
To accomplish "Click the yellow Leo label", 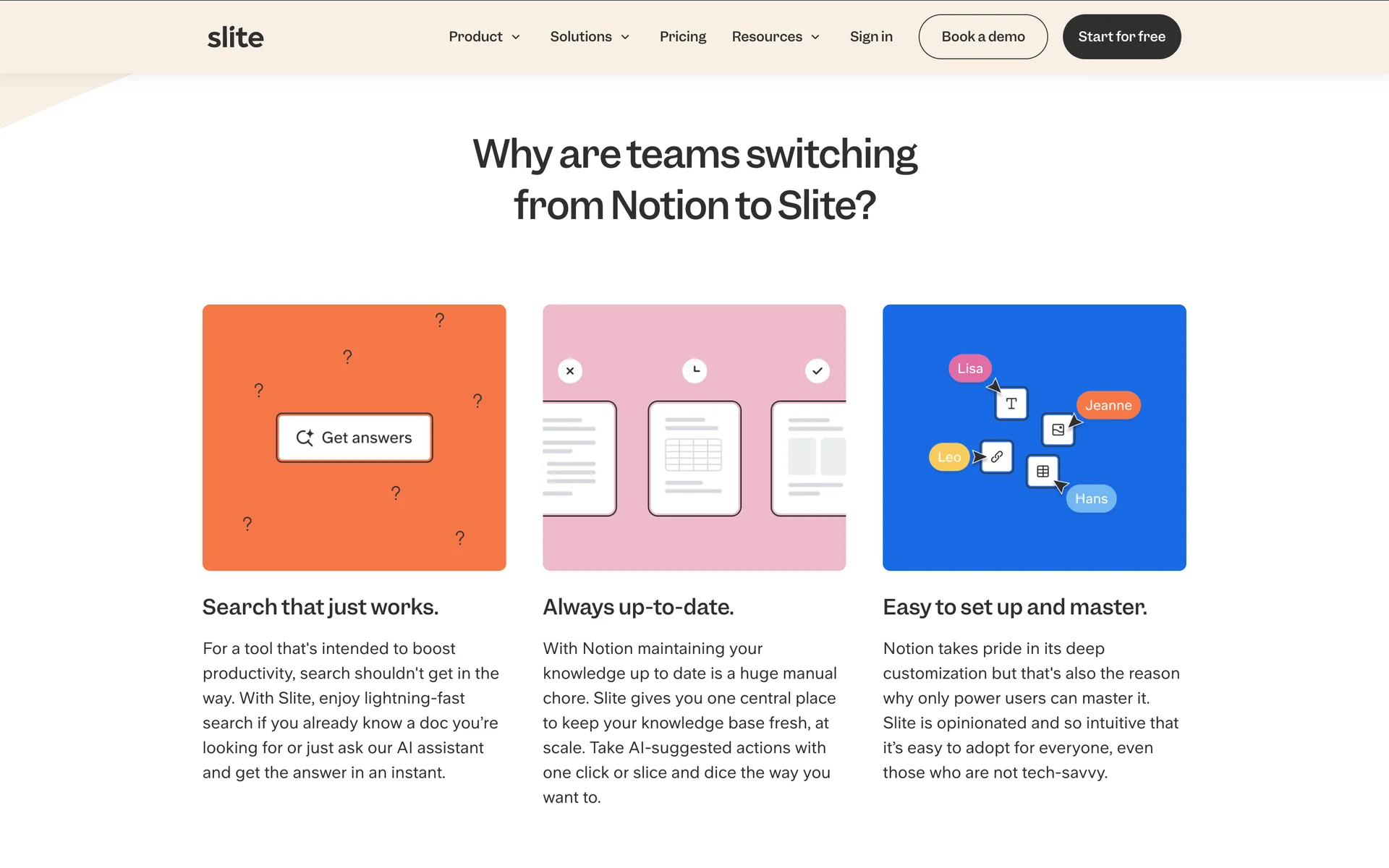I will (x=948, y=457).
